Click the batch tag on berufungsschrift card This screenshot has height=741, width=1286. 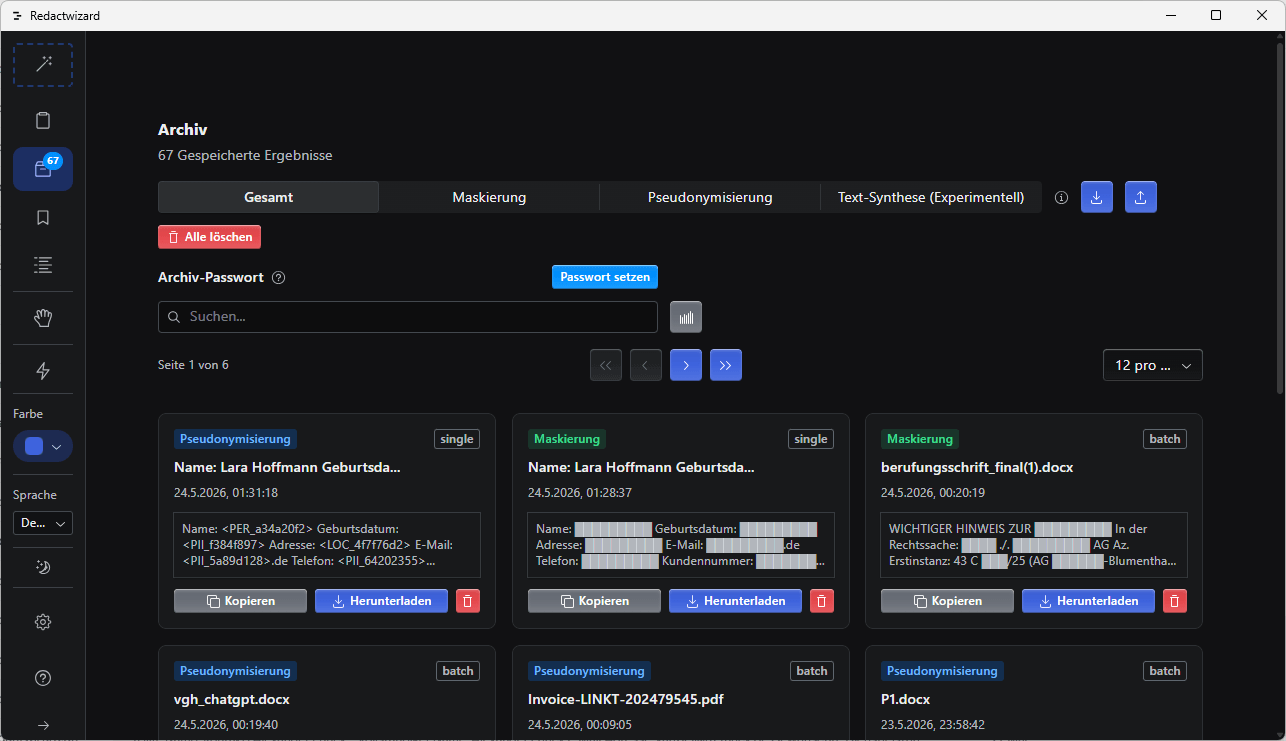coord(1165,439)
